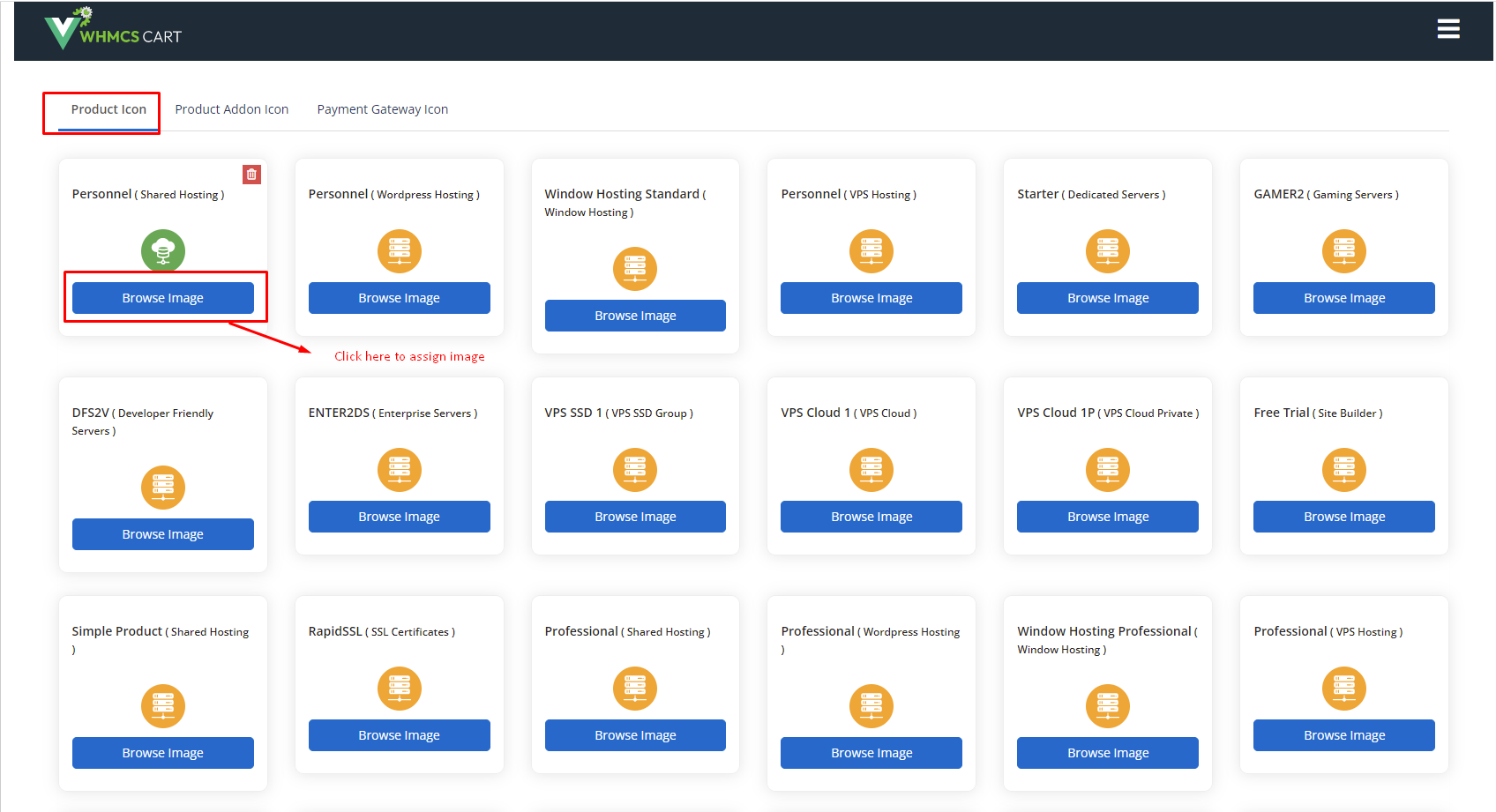Open the Payment Gateway Icon tab
This screenshot has height=812, width=1496.
pos(382,109)
